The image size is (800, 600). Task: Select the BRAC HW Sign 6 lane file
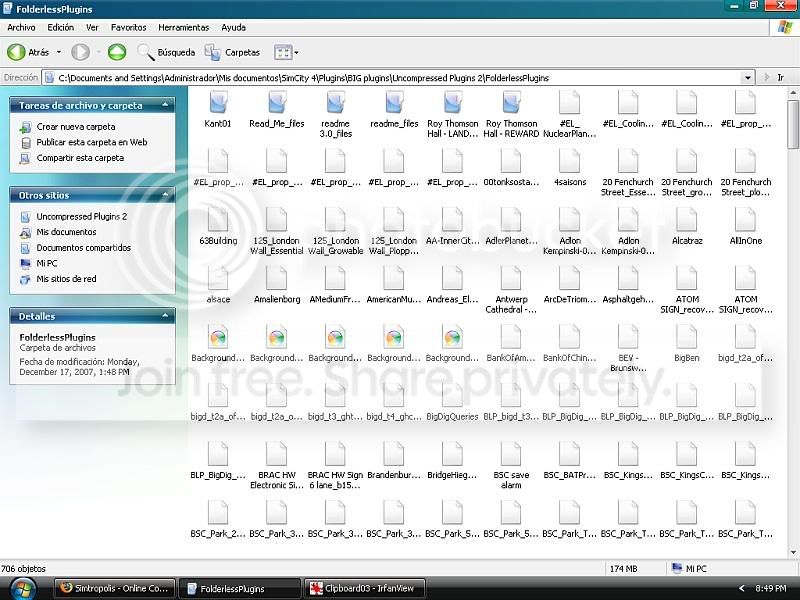(335, 455)
